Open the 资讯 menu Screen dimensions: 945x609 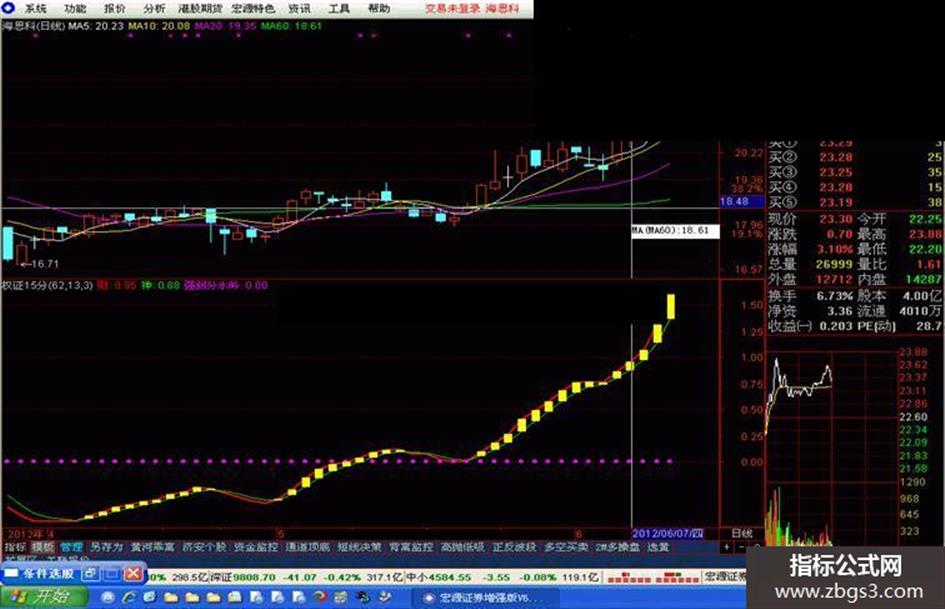(300, 8)
